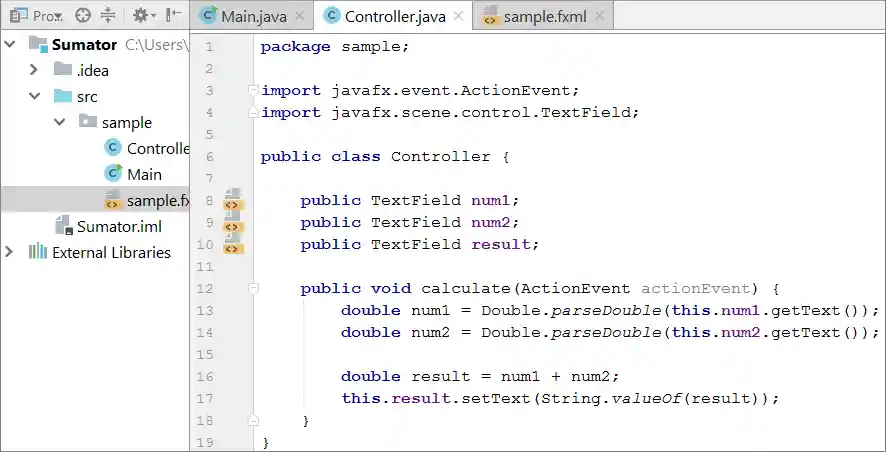Click 'num1 + num2' on line 16
The width and height of the screenshot is (886, 452).
point(555,377)
